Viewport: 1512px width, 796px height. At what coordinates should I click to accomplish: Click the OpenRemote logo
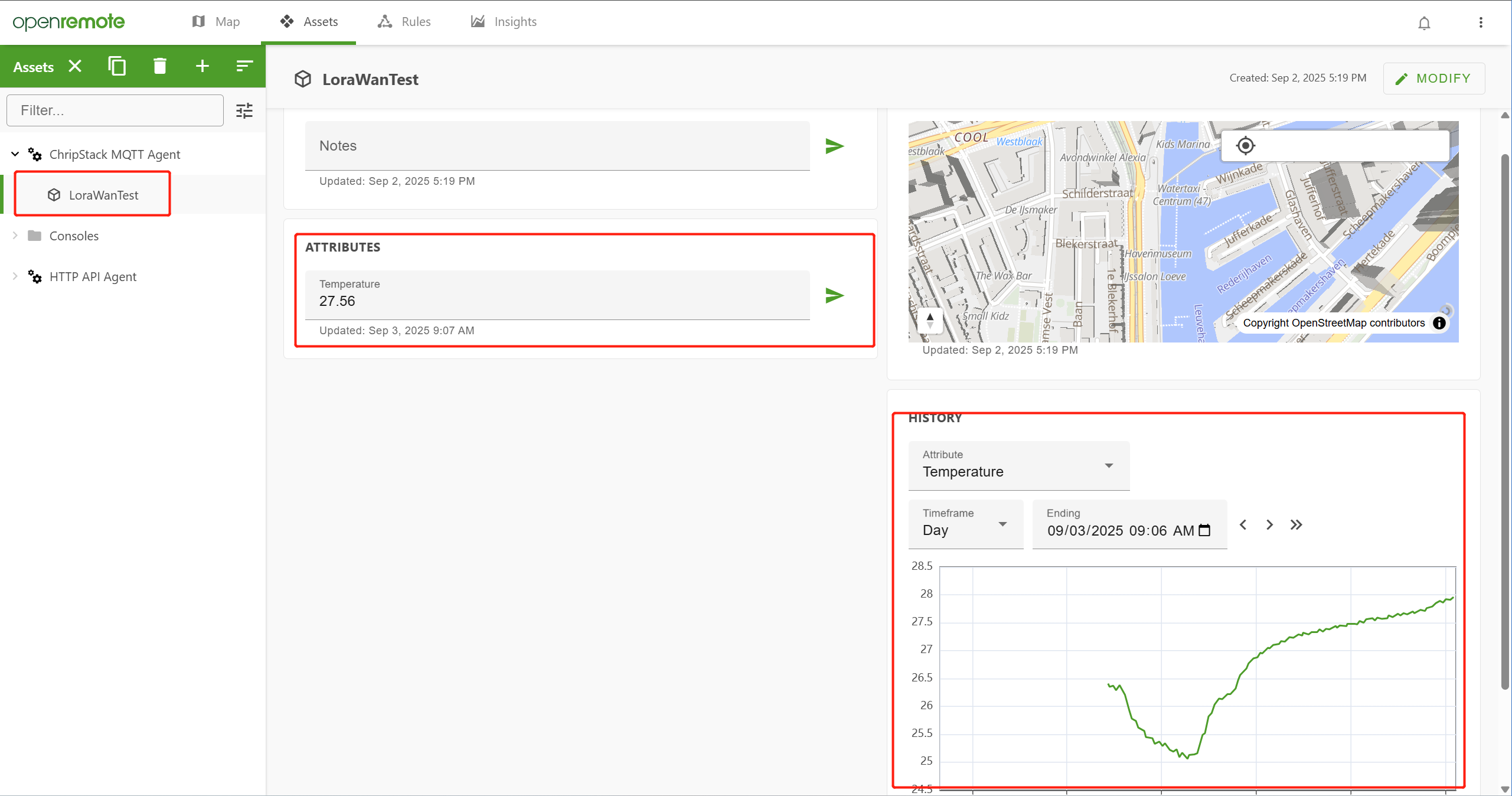68,22
